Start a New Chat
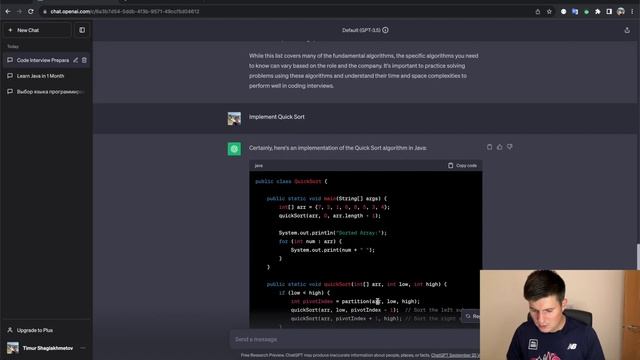Viewport: 640px width, 360px height. (x=37, y=30)
